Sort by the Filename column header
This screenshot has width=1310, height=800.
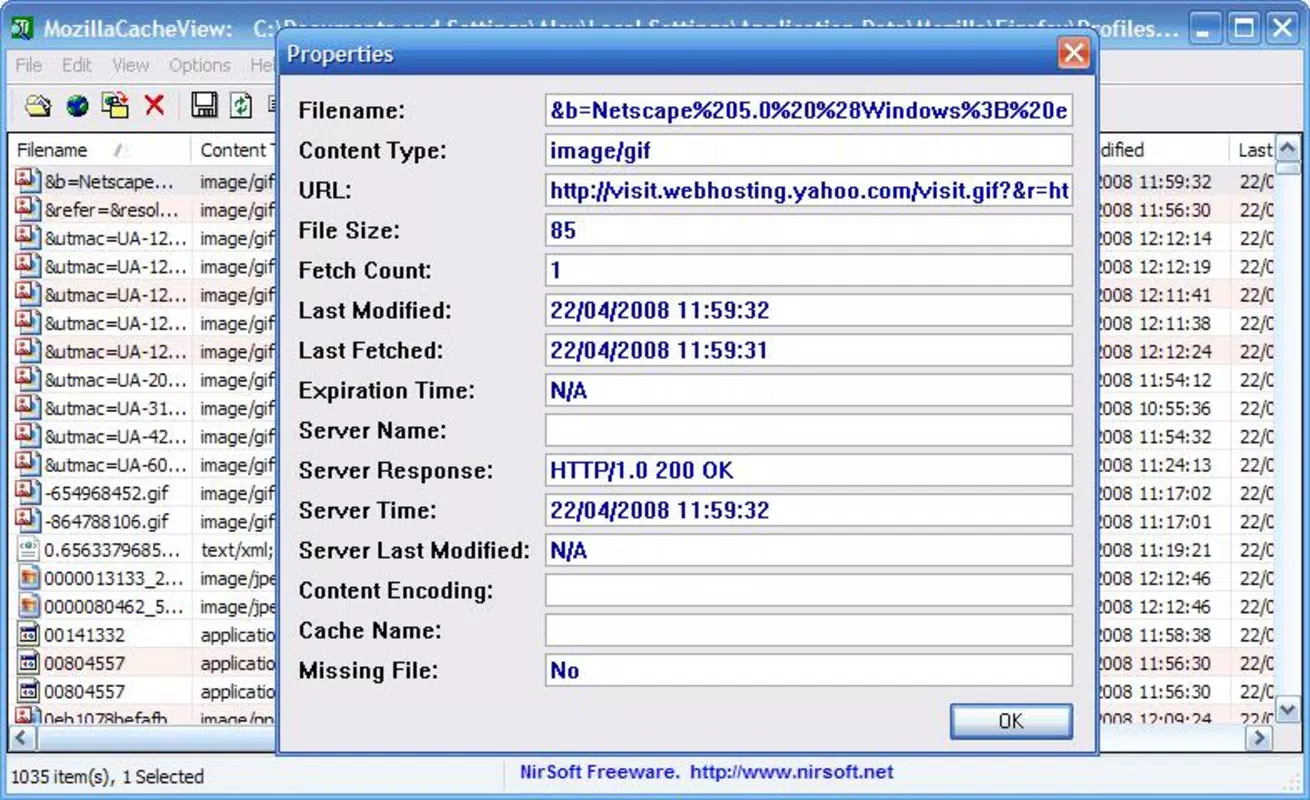tap(98, 150)
